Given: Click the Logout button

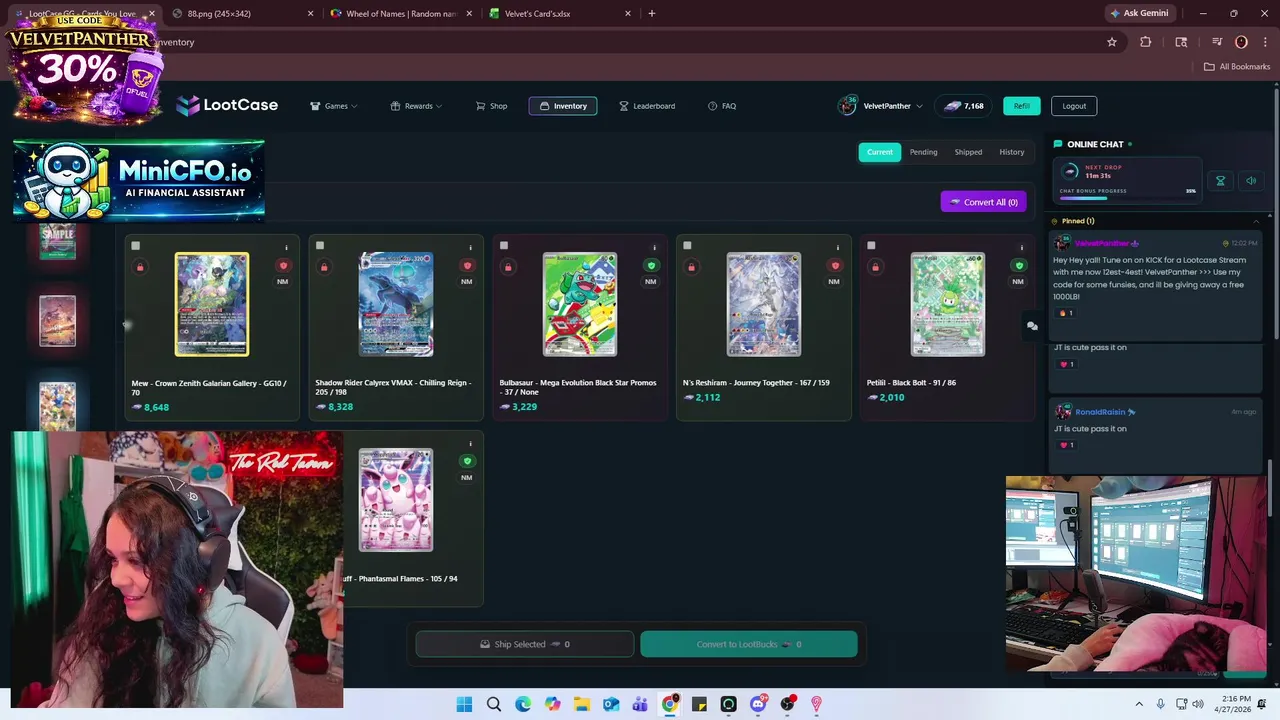Looking at the screenshot, I should pos(1074,106).
